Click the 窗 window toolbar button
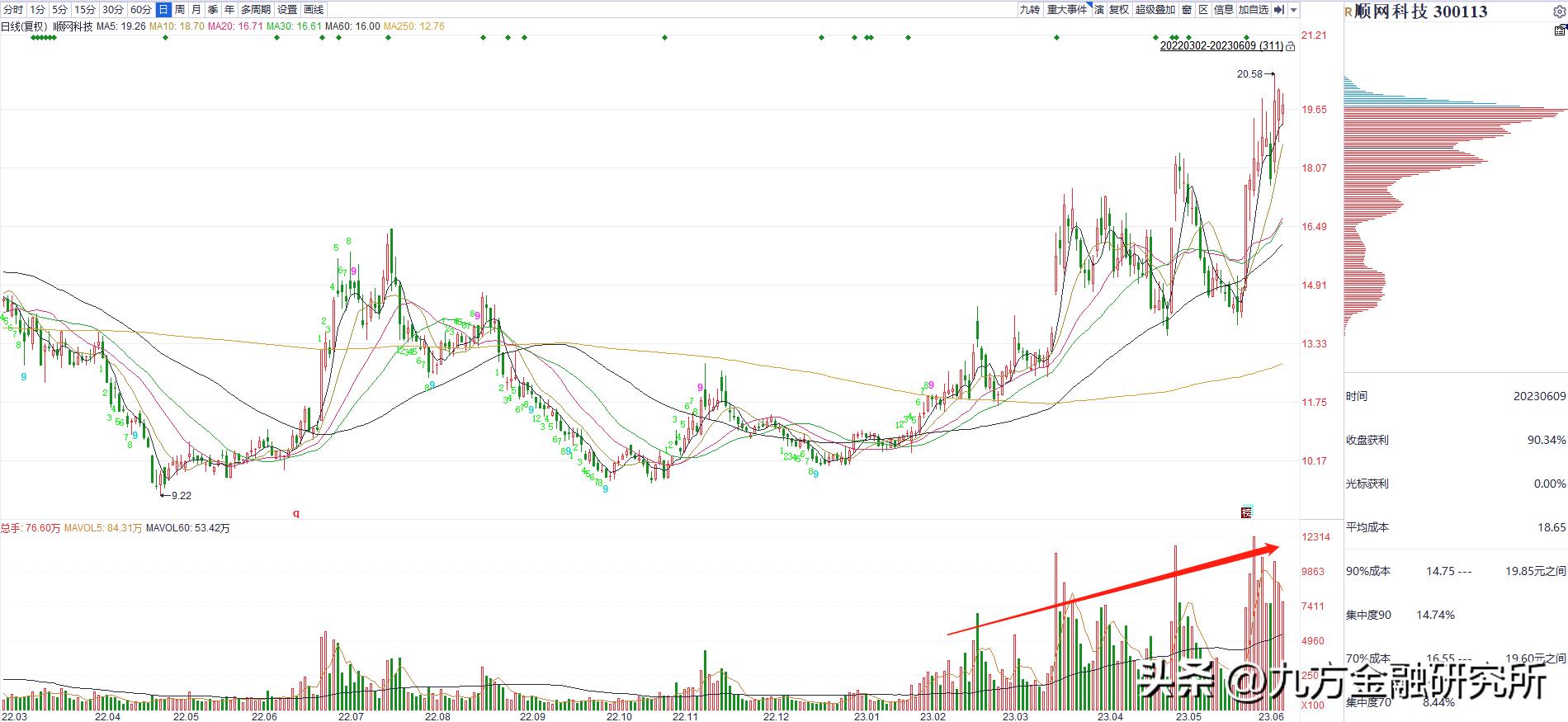This screenshot has height=722, width=1568. click(1187, 10)
